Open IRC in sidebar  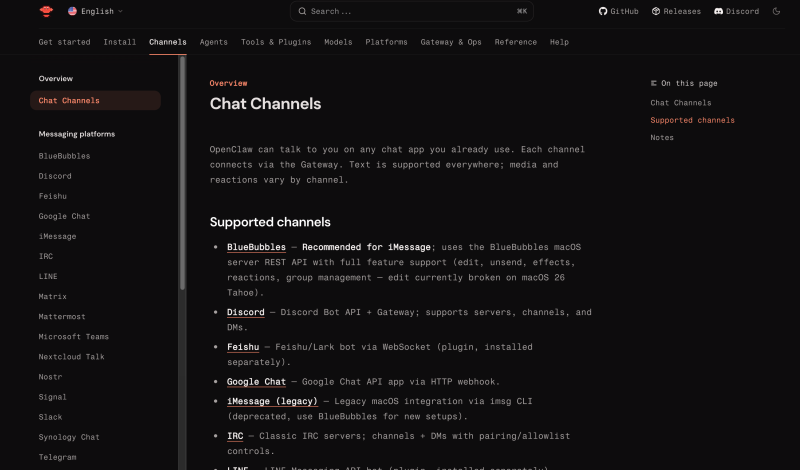[x=46, y=256]
